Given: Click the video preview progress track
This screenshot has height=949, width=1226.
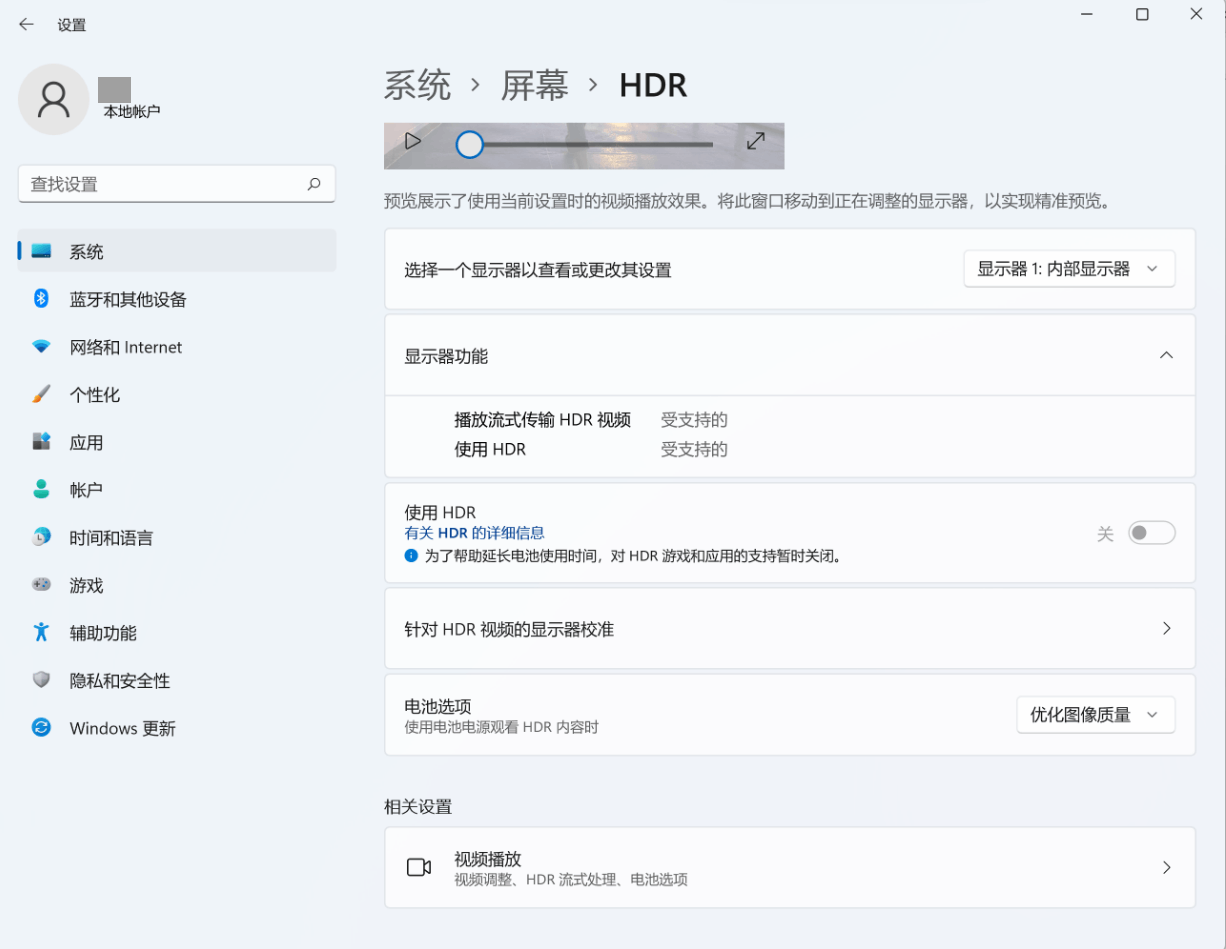Looking at the screenshot, I should [598, 145].
